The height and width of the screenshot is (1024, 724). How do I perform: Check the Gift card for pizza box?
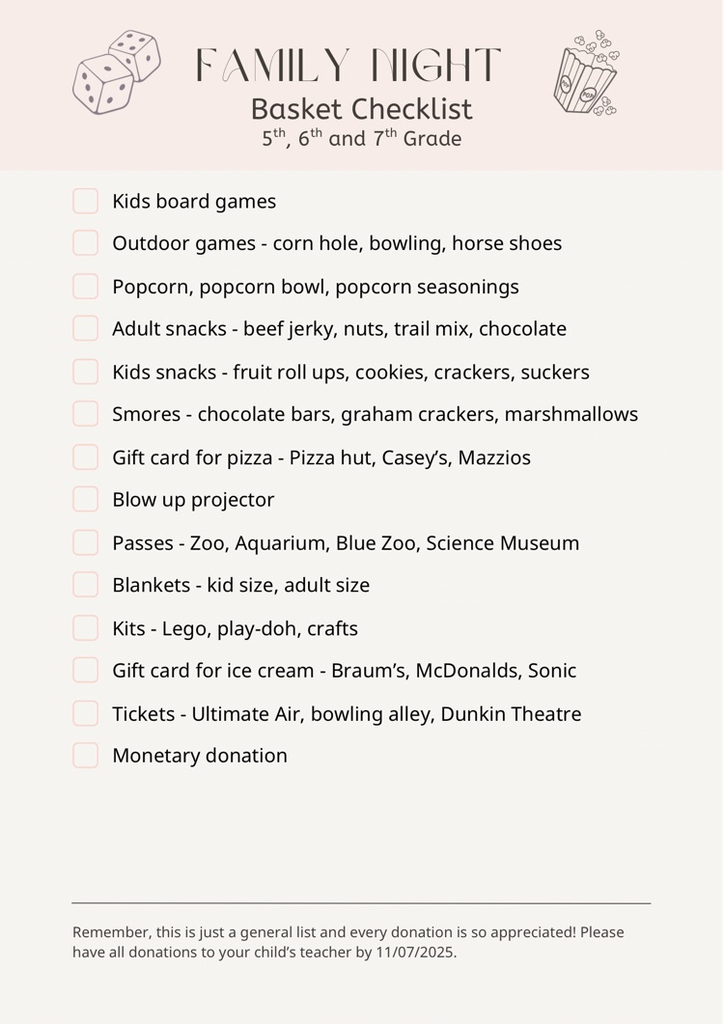85,457
